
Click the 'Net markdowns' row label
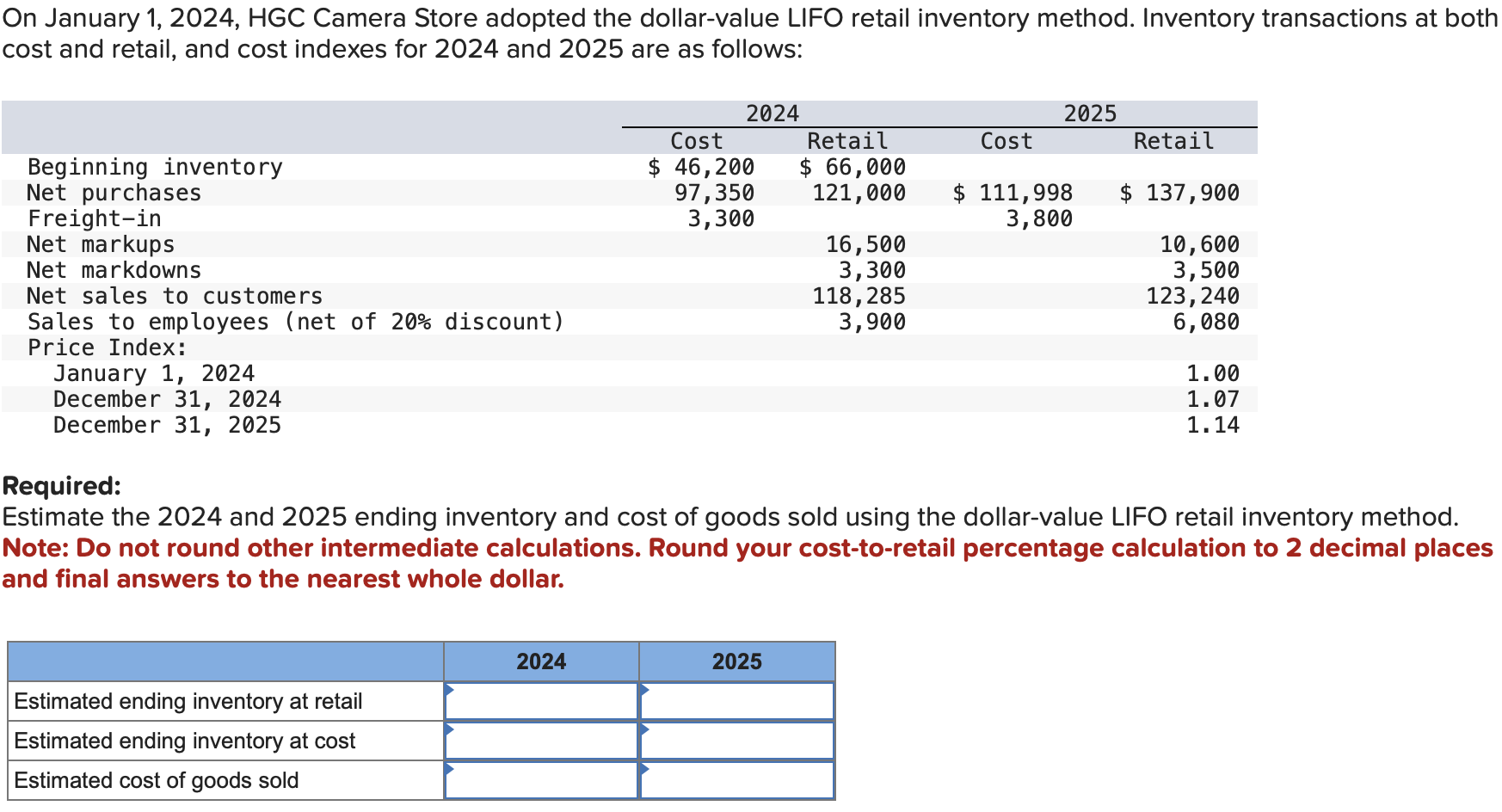pyautogui.click(x=114, y=270)
